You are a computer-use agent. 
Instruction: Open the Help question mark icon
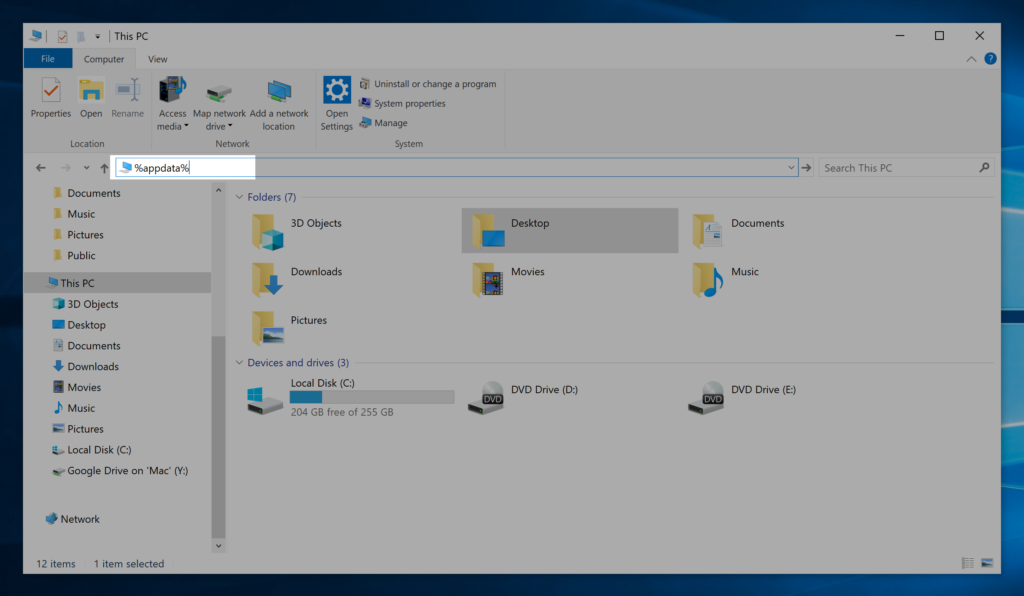point(990,59)
